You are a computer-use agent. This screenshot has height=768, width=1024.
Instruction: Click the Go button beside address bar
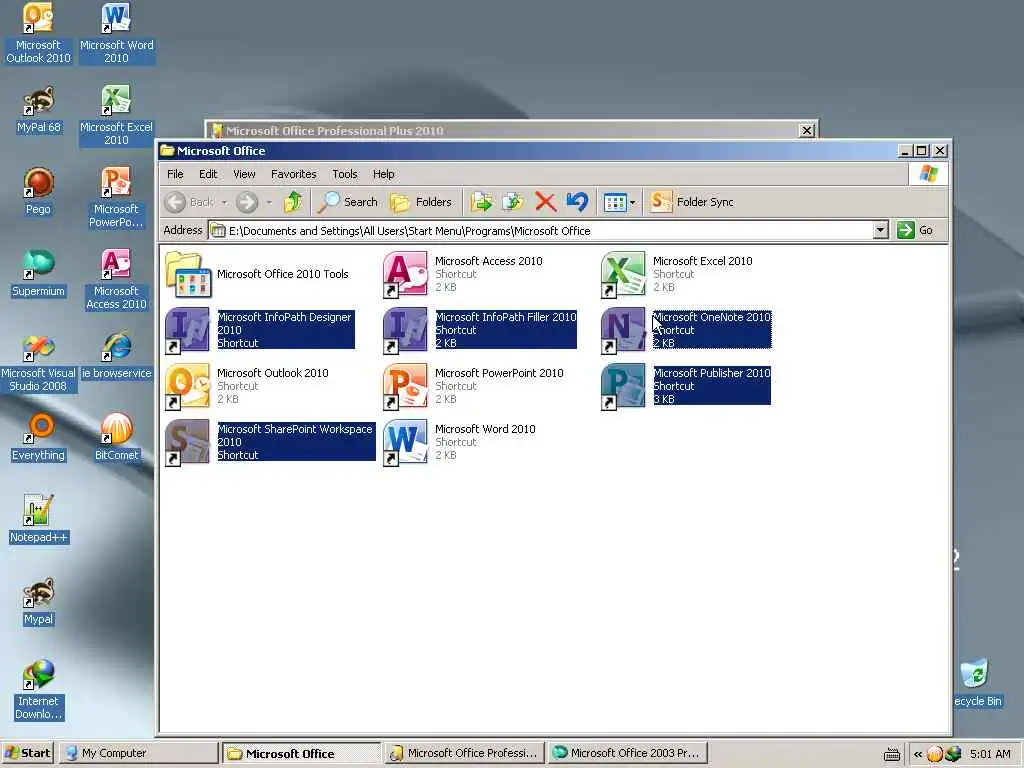[916, 230]
